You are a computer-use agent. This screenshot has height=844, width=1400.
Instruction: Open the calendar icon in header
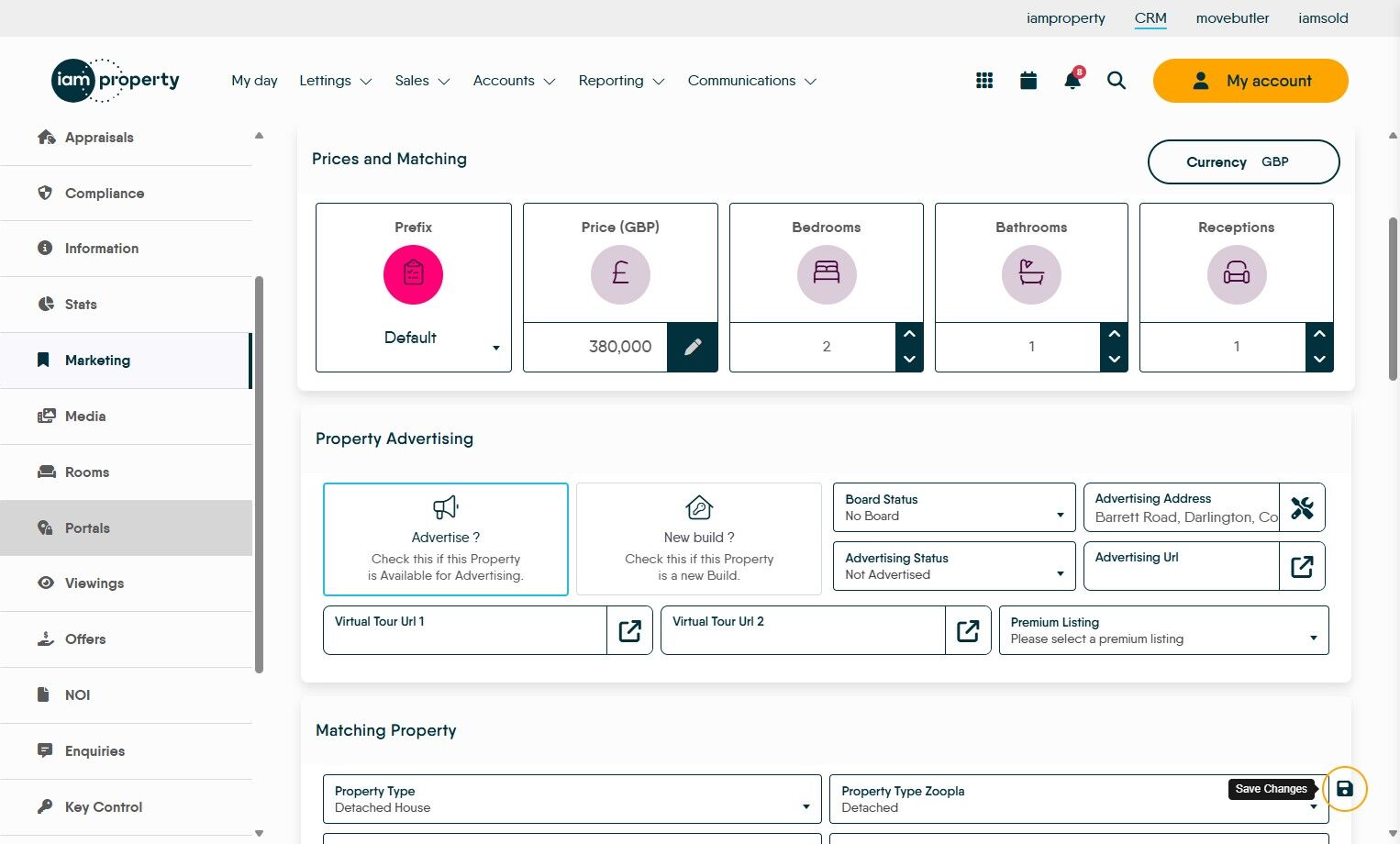[1028, 81]
